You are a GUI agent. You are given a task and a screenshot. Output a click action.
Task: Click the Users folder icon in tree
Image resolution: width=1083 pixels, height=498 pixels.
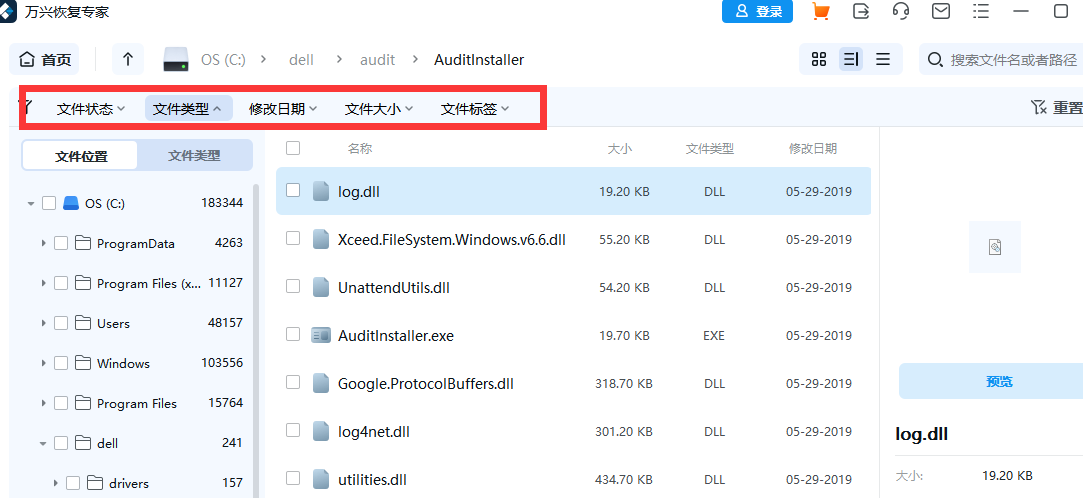tap(83, 323)
